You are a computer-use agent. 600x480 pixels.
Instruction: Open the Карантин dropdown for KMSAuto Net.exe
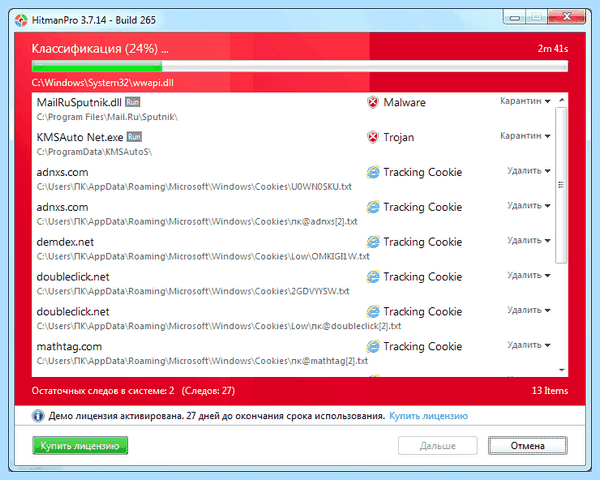(x=525, y=136)
